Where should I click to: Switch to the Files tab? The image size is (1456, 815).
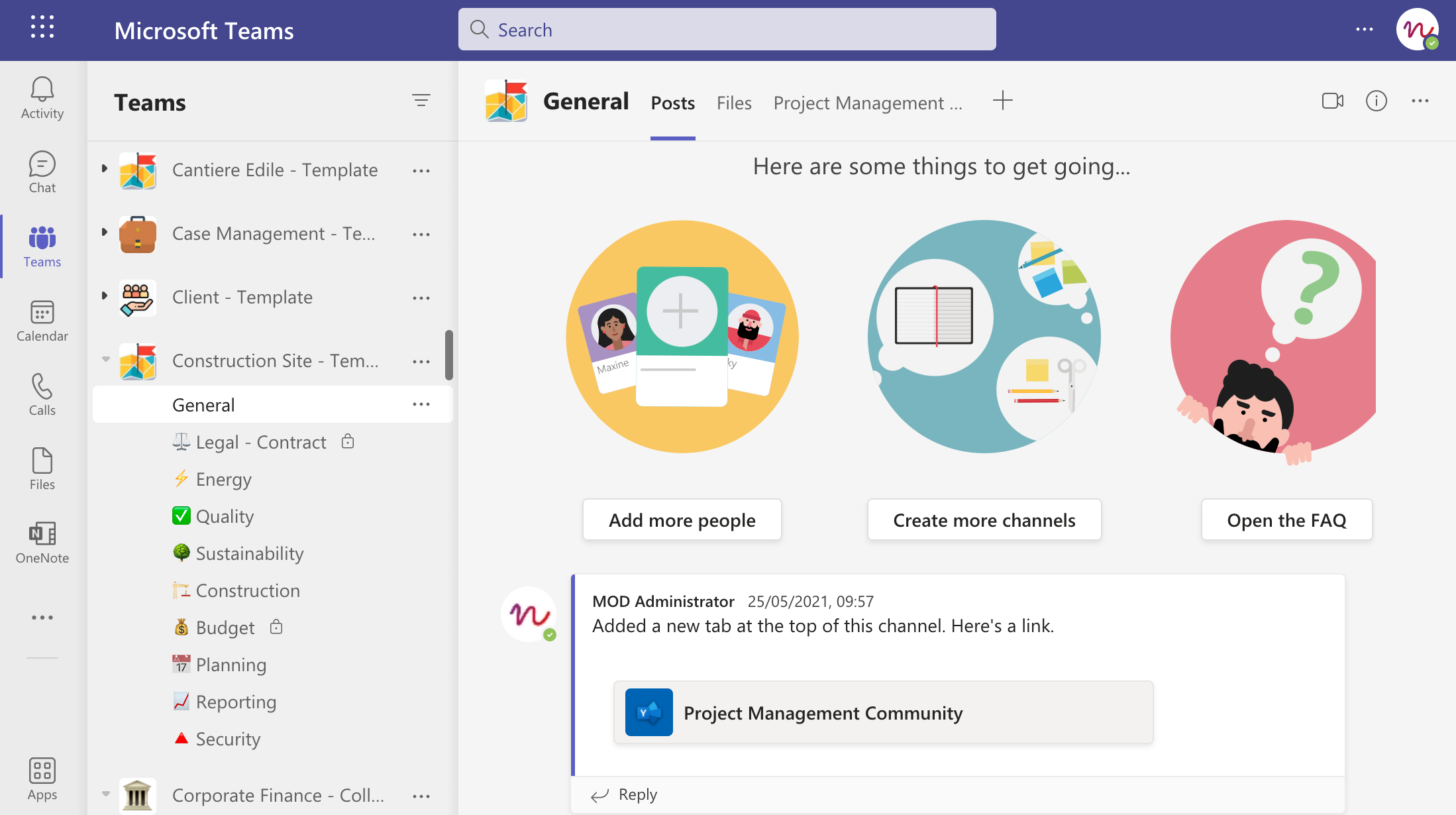click(734, 103)
